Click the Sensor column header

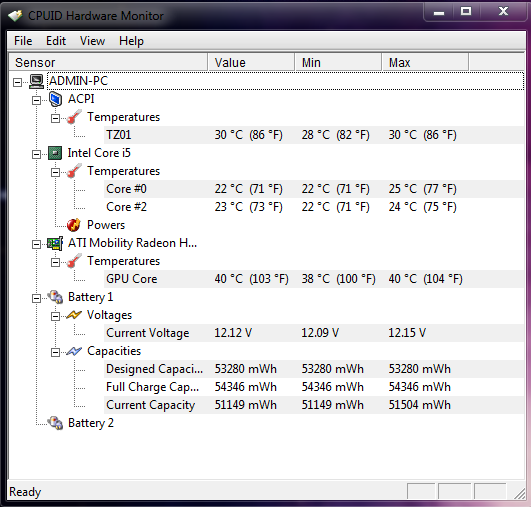pos(108,62)
